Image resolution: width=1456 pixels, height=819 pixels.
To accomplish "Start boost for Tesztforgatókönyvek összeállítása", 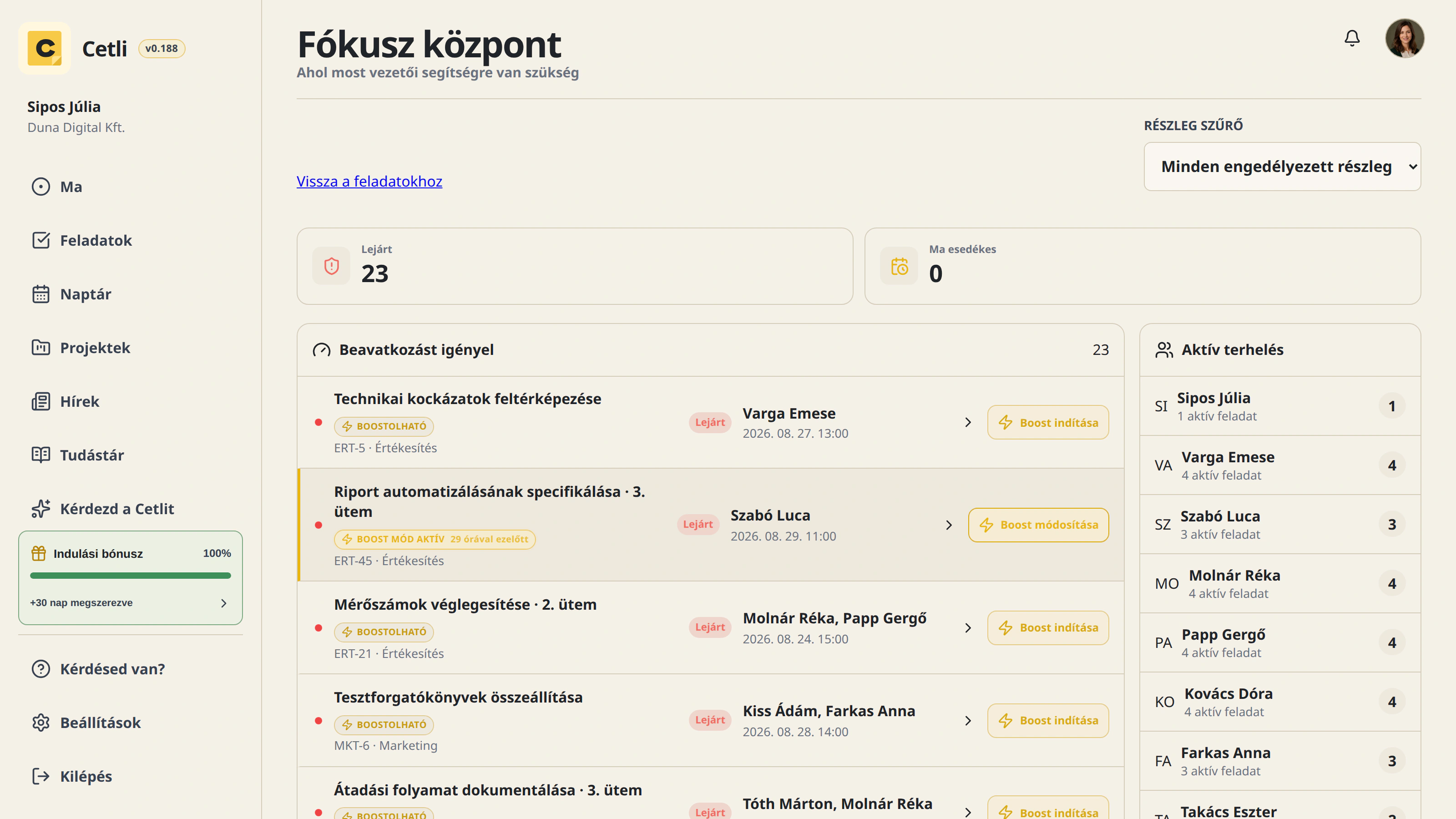I will [x=1048, y=721].
